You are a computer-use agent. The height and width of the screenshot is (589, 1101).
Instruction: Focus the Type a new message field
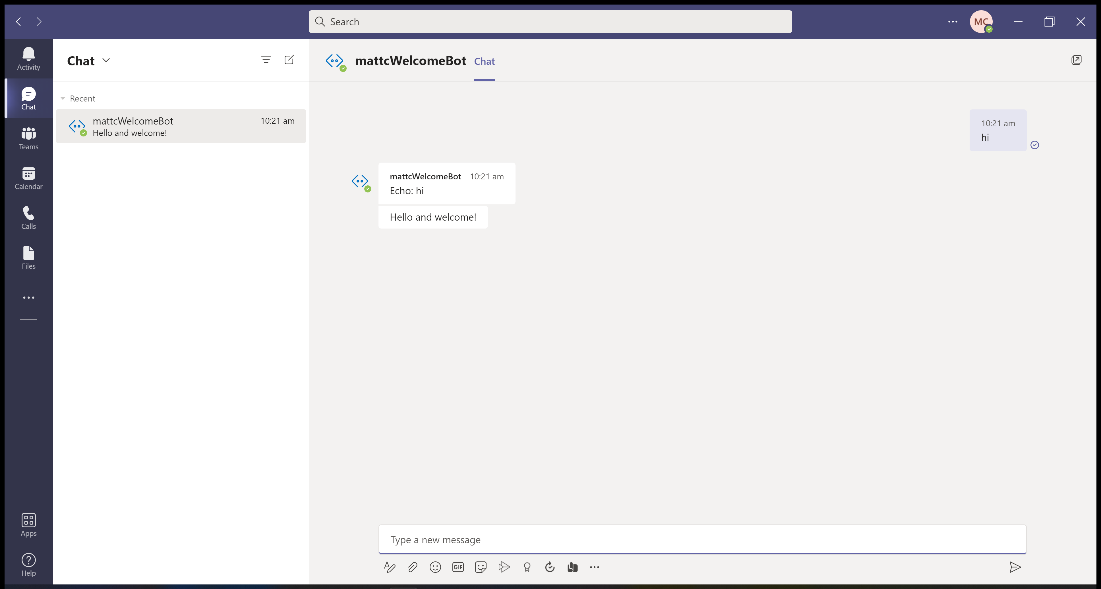click(702, 540)
